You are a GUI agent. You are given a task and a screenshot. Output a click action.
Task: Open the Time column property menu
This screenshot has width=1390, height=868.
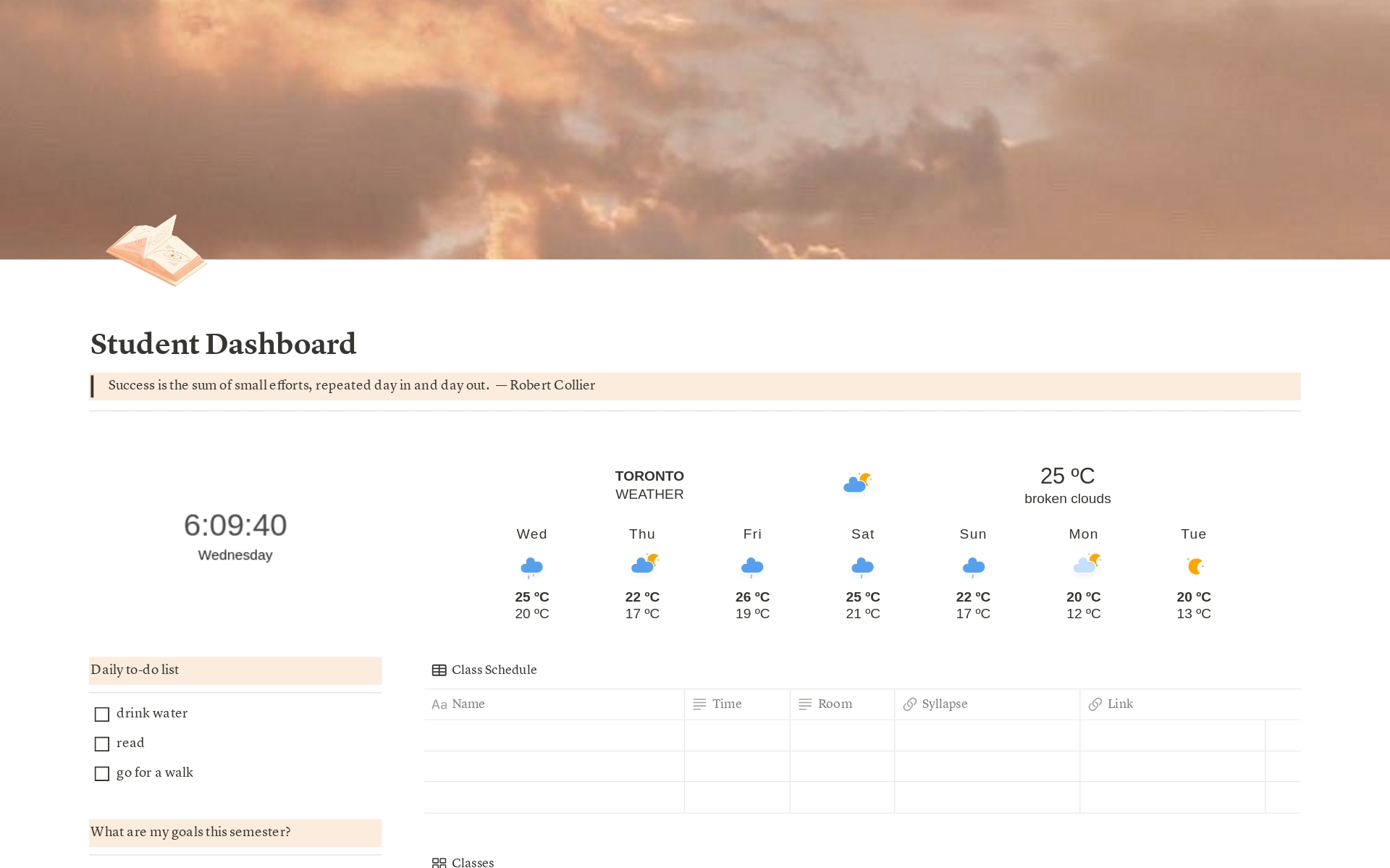point(726,704)
